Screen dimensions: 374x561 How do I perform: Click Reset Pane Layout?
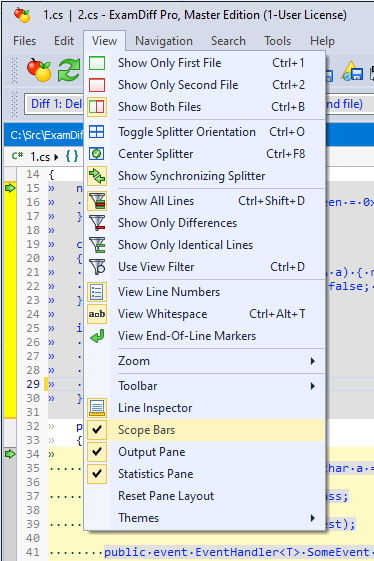click(166, 496)
